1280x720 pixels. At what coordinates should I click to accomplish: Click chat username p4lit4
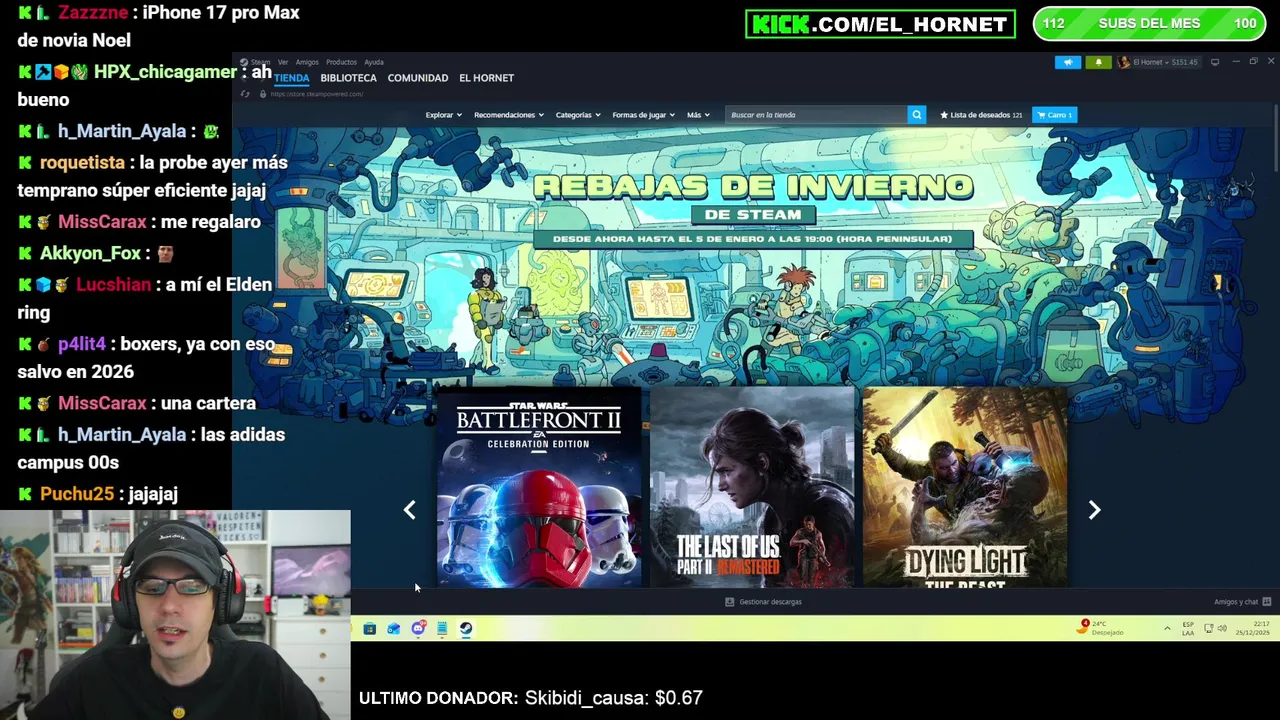[81, 344]
